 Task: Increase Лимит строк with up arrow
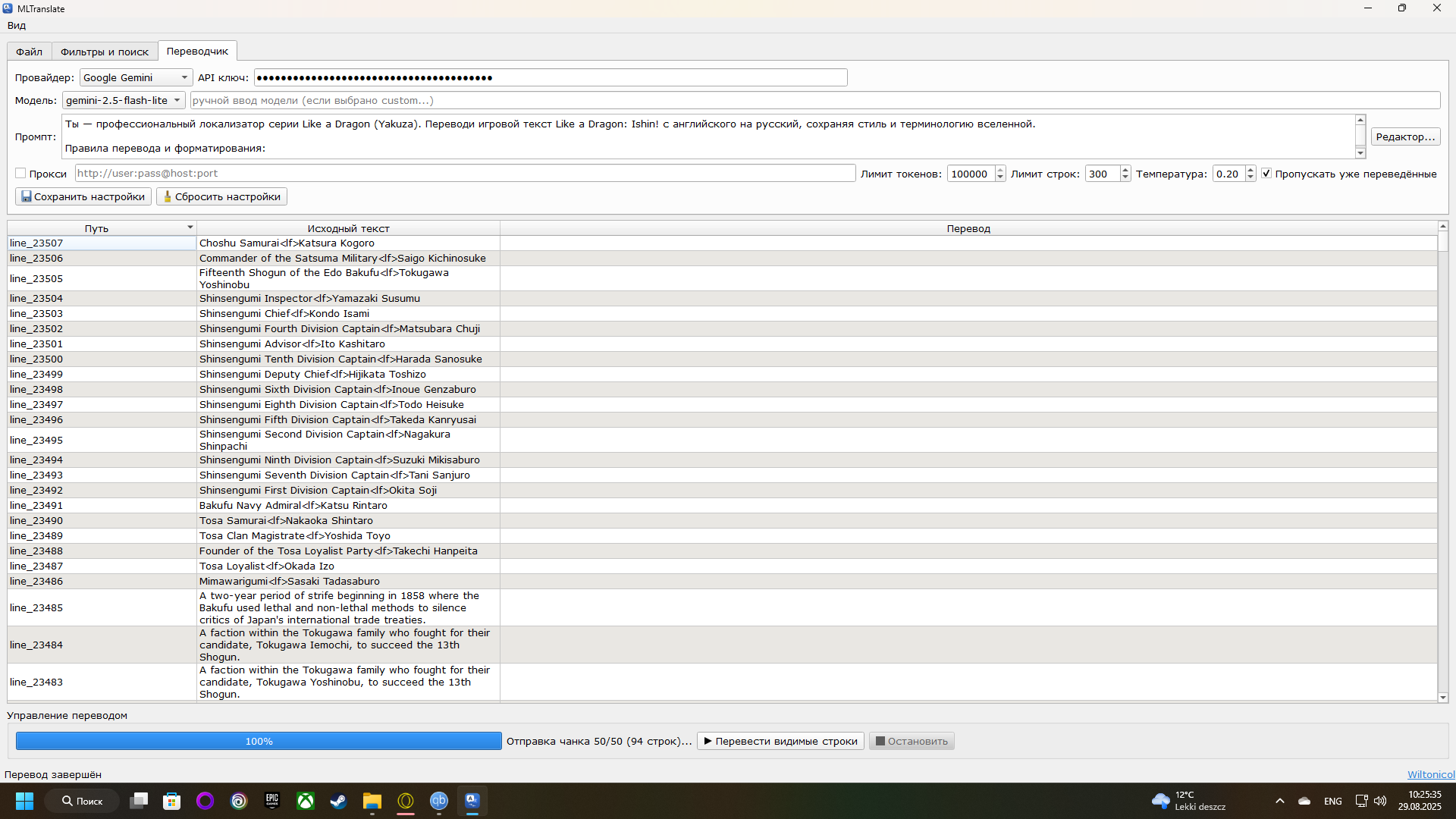click(x=1125, y=170)
